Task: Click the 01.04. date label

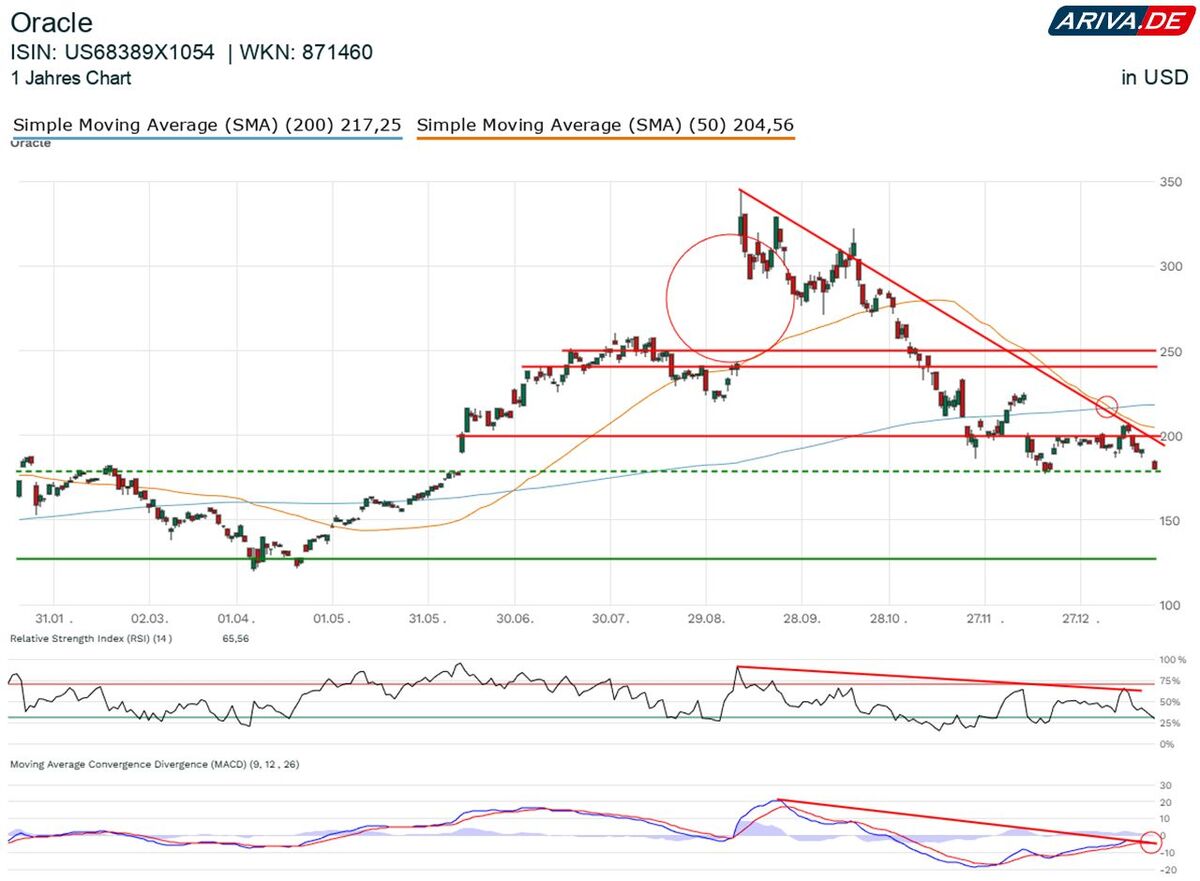Action: click(x=235, y=619)
